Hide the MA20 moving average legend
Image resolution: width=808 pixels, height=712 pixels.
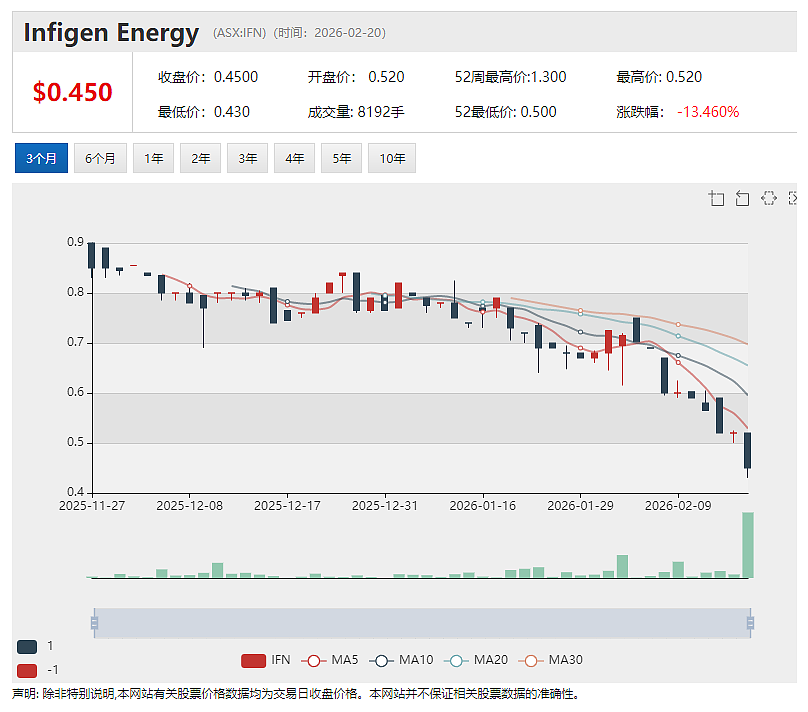tap(476, 660)
